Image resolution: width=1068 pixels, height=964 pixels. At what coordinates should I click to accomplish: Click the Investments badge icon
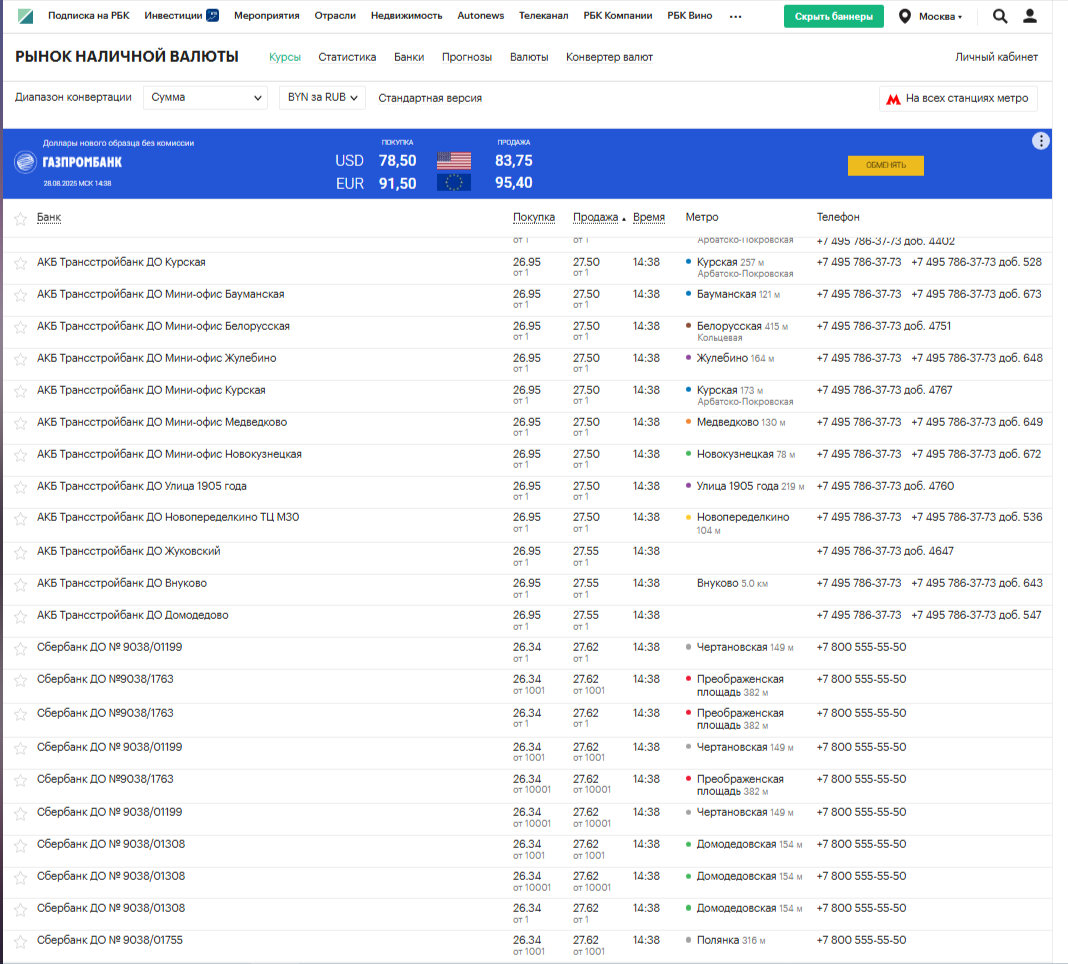coord(213,16)
